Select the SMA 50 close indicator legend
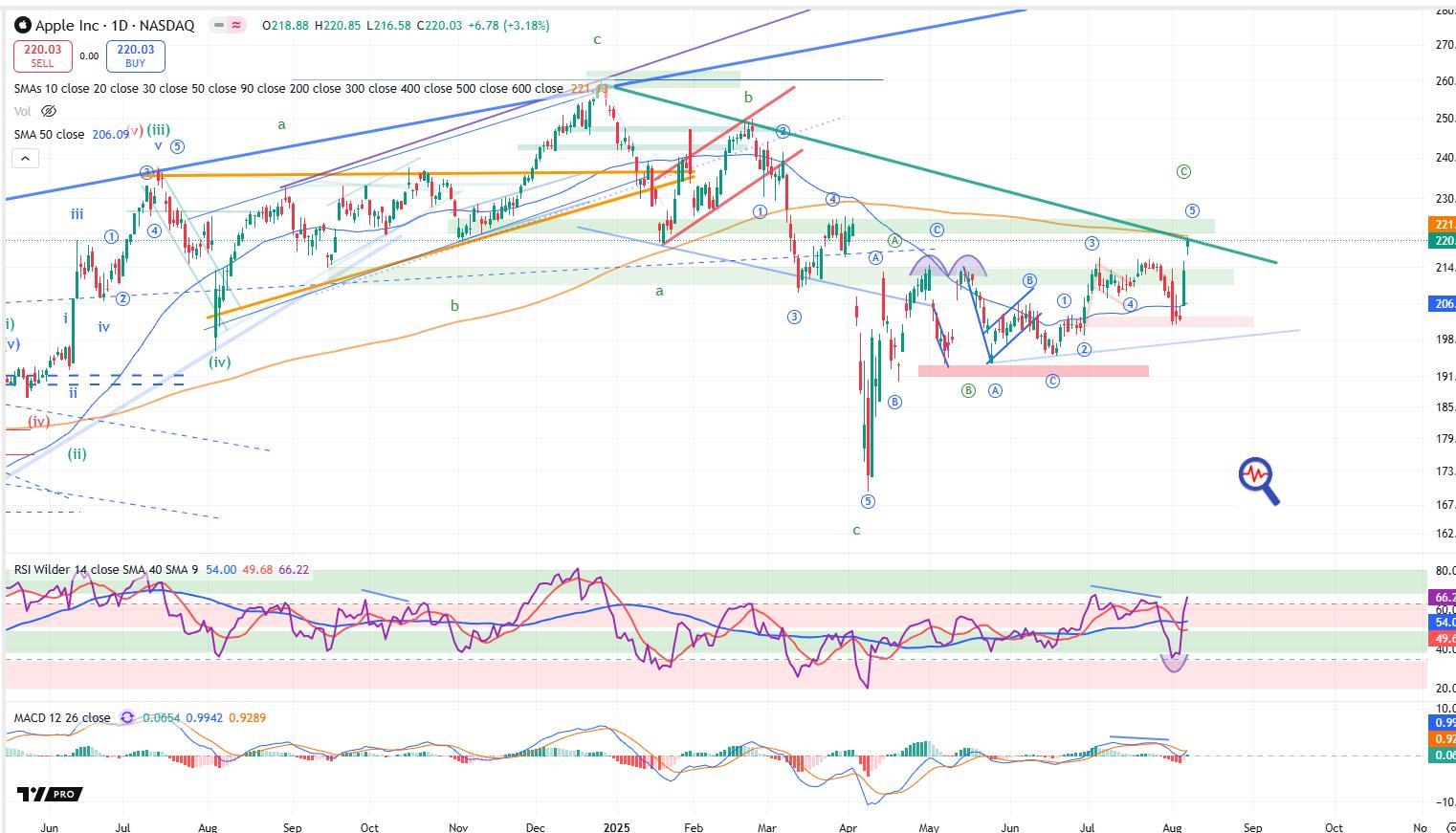1456x833 pixels. tap(49, 135)
